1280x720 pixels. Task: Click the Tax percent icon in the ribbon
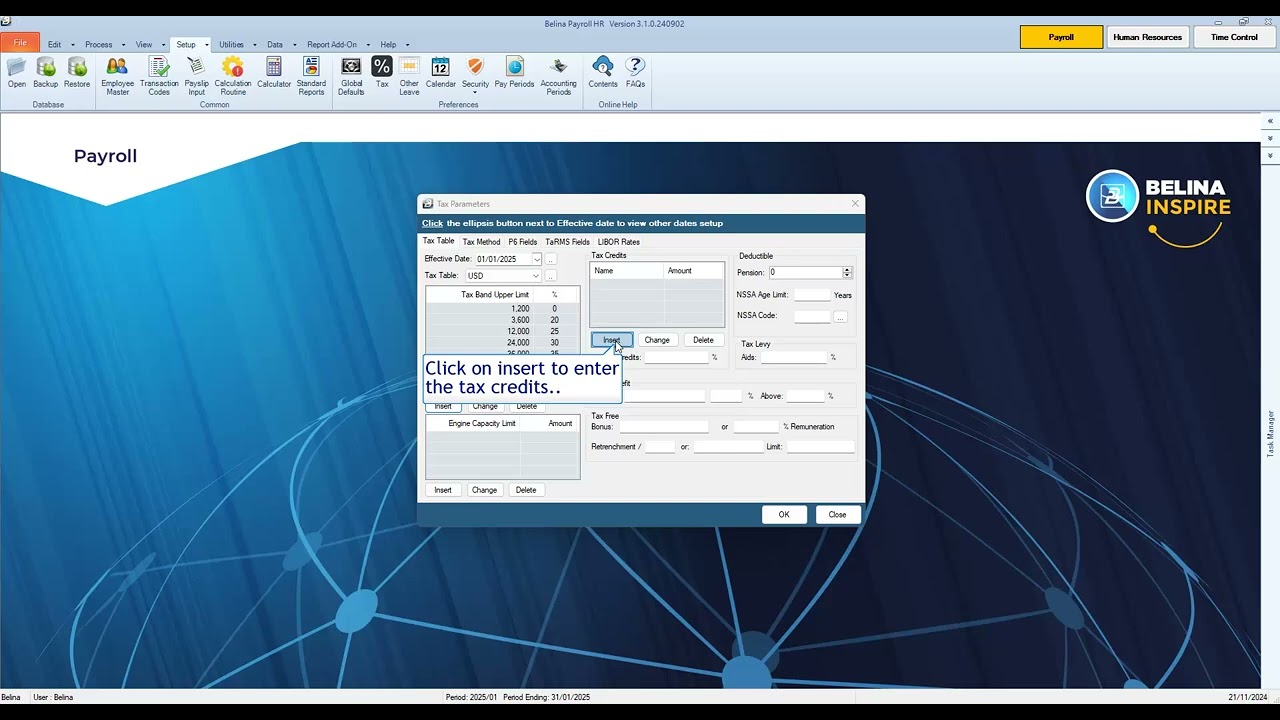[x=382, y=73]
